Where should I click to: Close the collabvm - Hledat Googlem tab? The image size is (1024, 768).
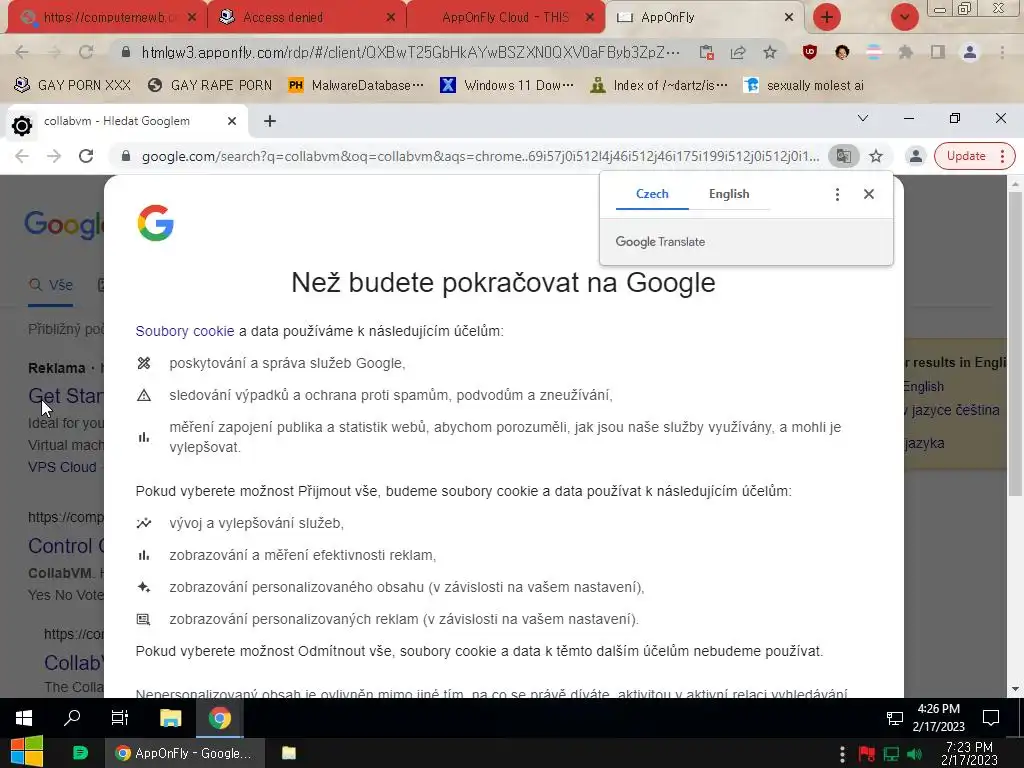(x=231, y=121)
